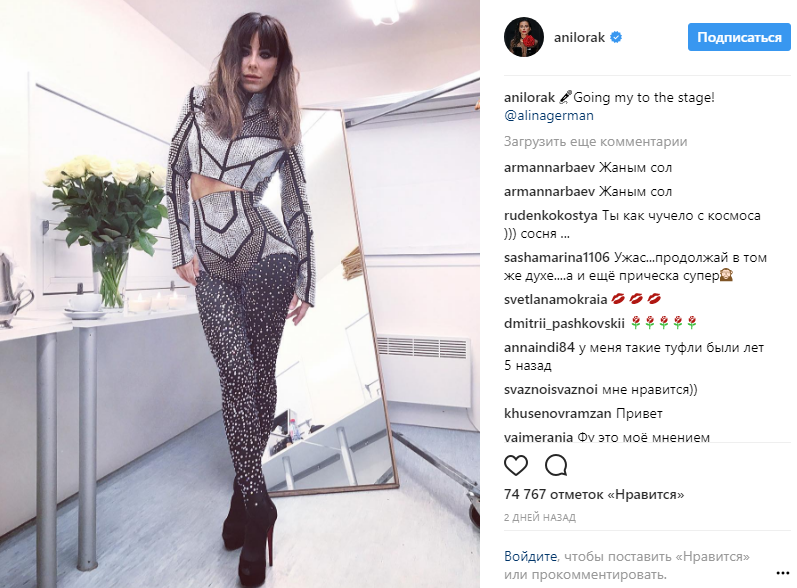The height and width of the screenshot is (588, 797).
Task: View the 74 767 likes count
Action: click(594, 494)
